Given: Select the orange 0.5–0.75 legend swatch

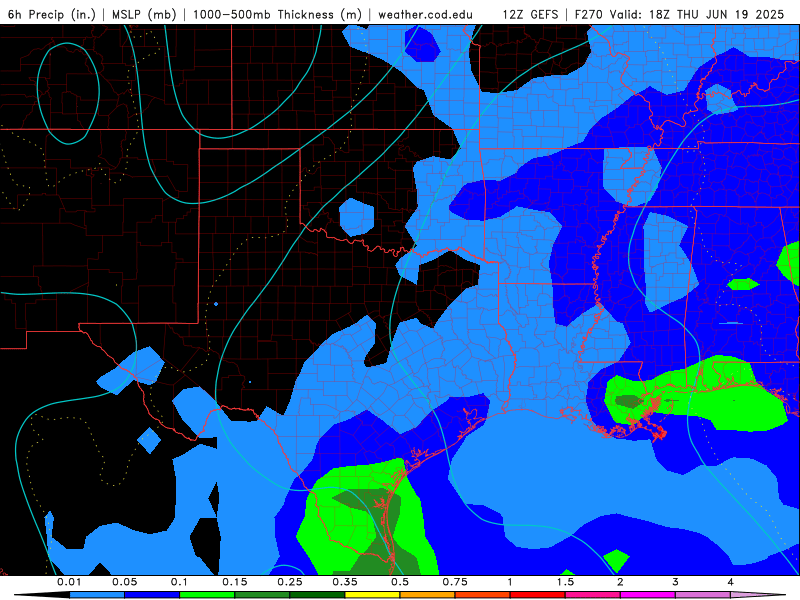Looking at the screenshot, I should (428, 595).
